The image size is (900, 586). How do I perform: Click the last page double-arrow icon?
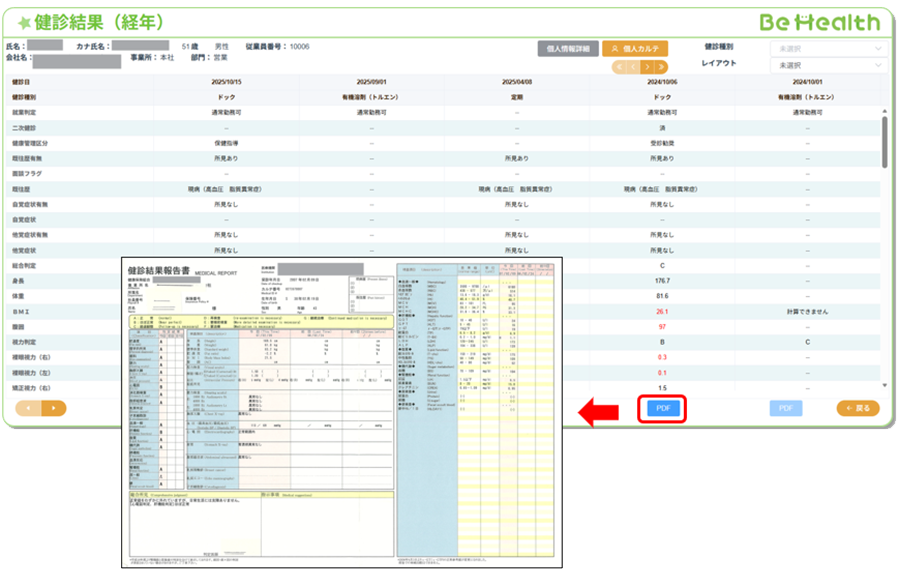(661, 67)
